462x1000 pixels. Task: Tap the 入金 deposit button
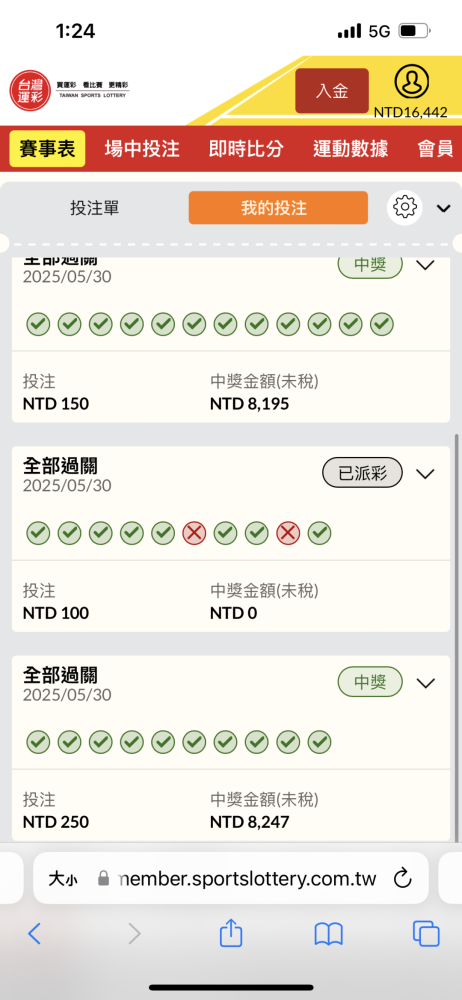point(332,91)
